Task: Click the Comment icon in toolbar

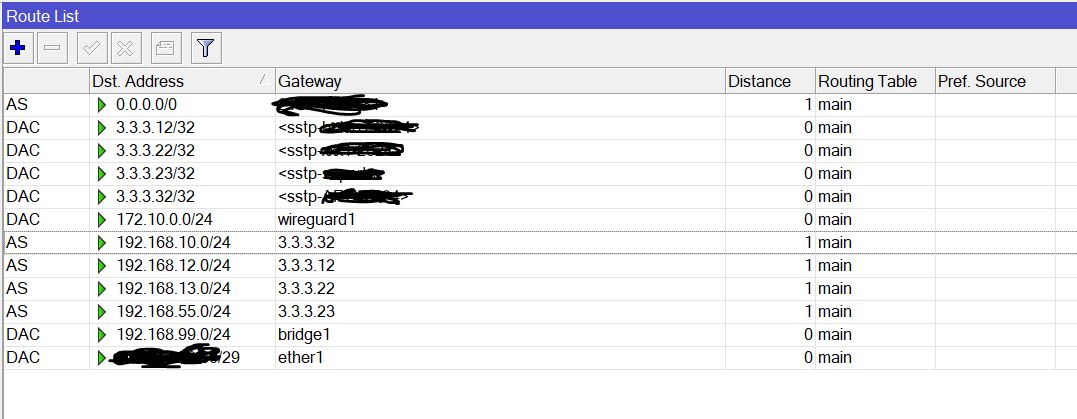Action: [x=165, y=47]
